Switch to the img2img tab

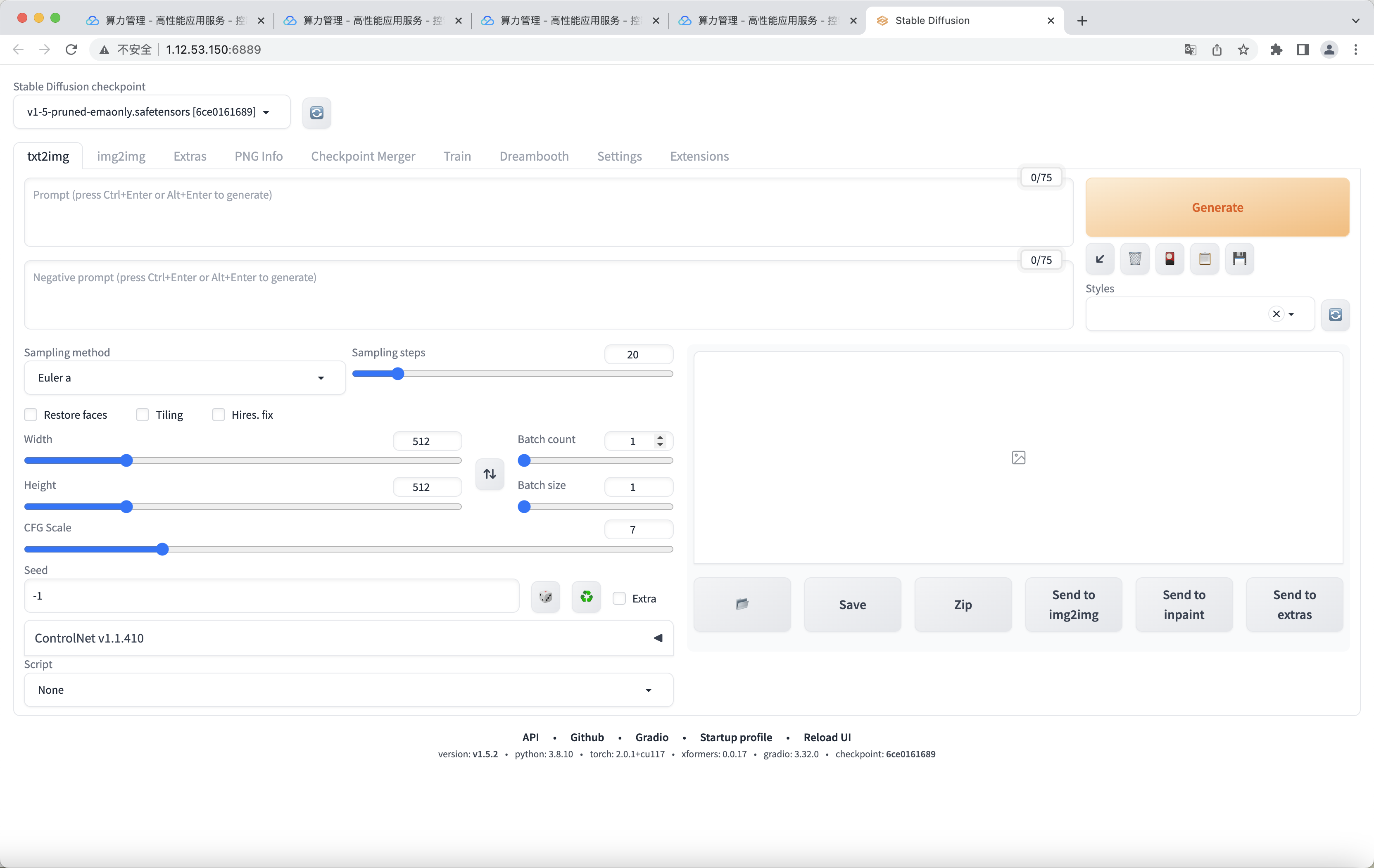click(x=121, y=156)
